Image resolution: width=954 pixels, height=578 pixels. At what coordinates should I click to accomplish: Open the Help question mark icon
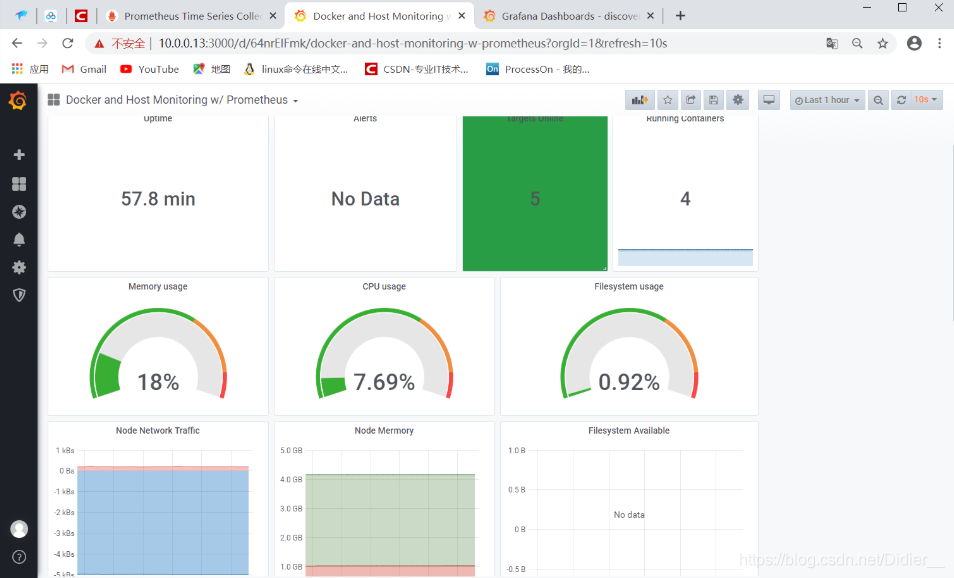(x=19, y=557)
